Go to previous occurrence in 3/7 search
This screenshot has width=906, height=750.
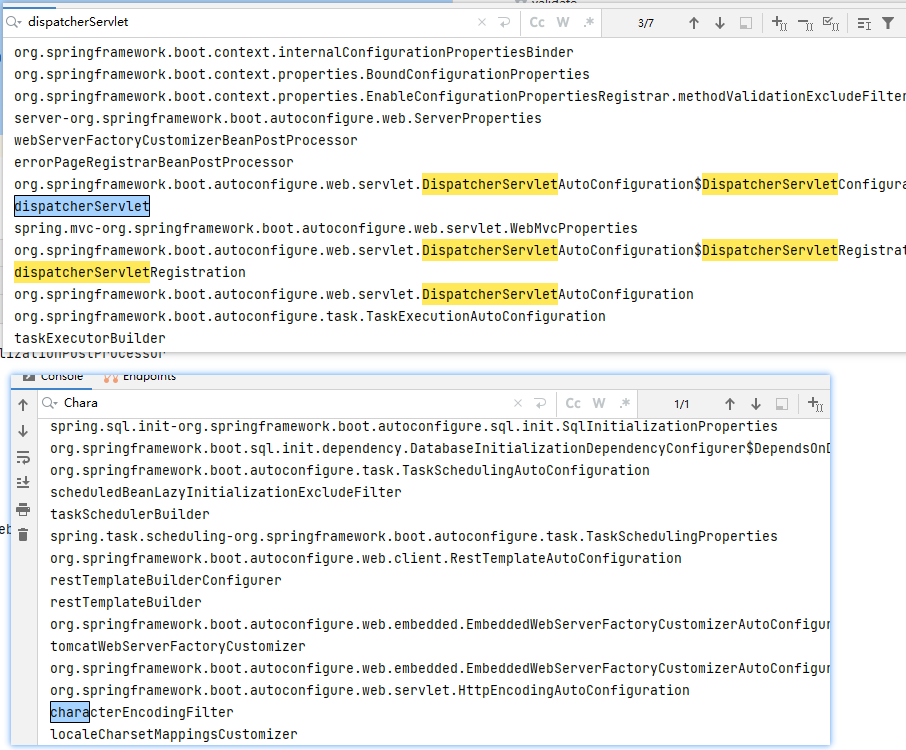click(694, 23)
